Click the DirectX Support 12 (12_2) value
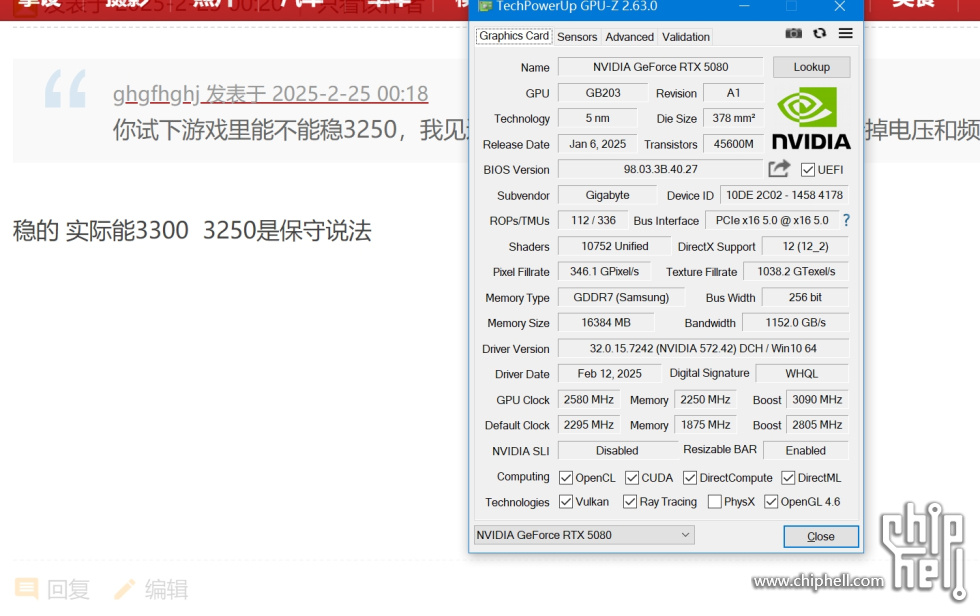 805,246
